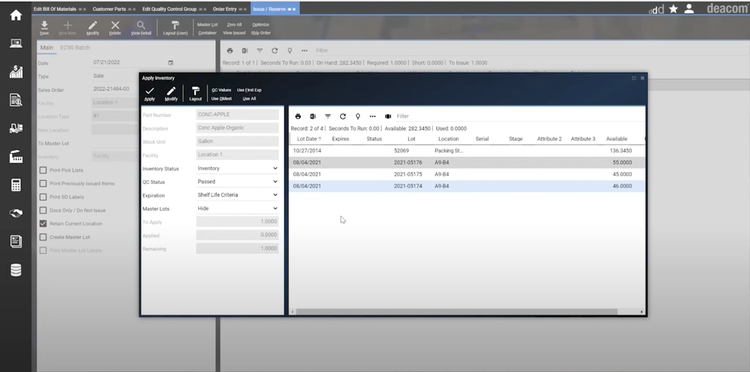This screenshot has width=750, height=372.
Task: Click the Expires column header
Action: pyautogui.click(x=340, y=139)
